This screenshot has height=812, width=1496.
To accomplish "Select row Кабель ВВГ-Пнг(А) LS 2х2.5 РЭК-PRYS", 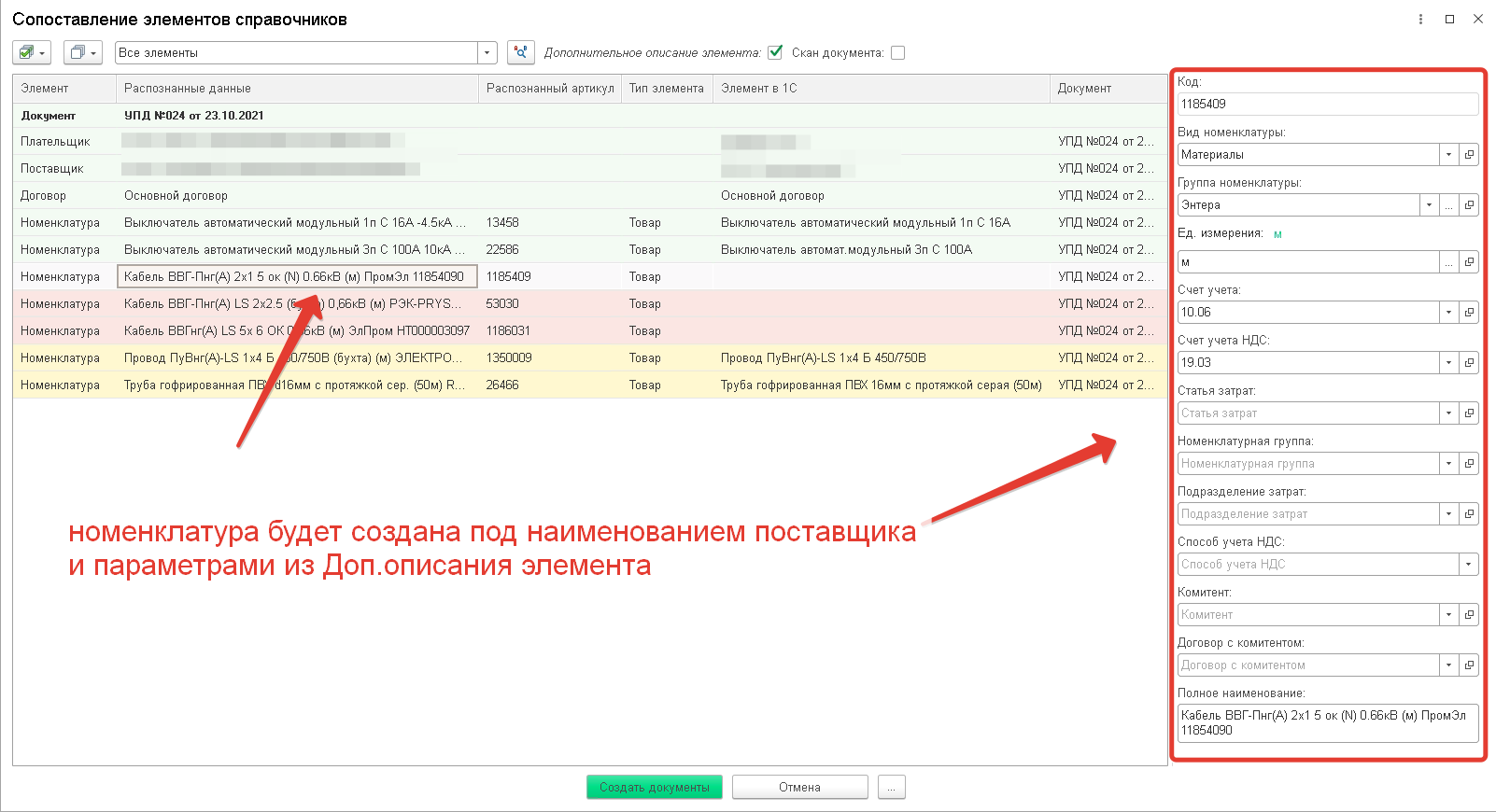I will click(590, 304).
